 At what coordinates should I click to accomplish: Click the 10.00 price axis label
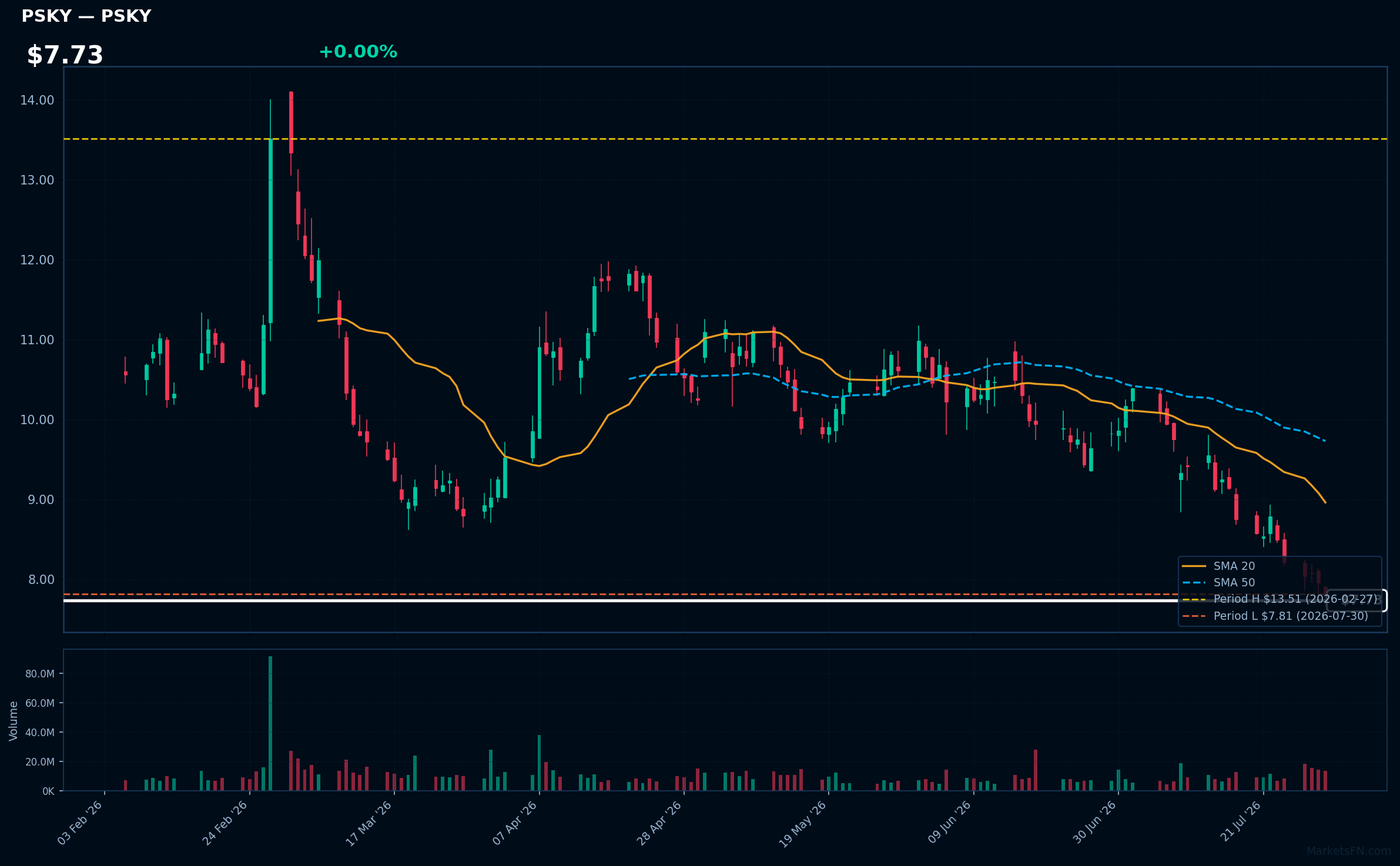tap(37, 420)
